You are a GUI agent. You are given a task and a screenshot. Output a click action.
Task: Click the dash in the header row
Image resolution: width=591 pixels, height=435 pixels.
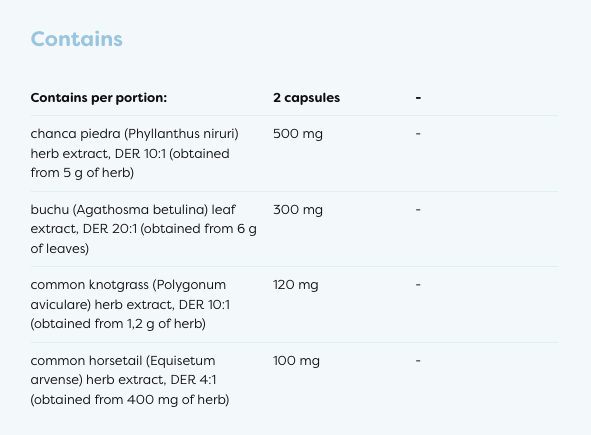pos(418,98)
